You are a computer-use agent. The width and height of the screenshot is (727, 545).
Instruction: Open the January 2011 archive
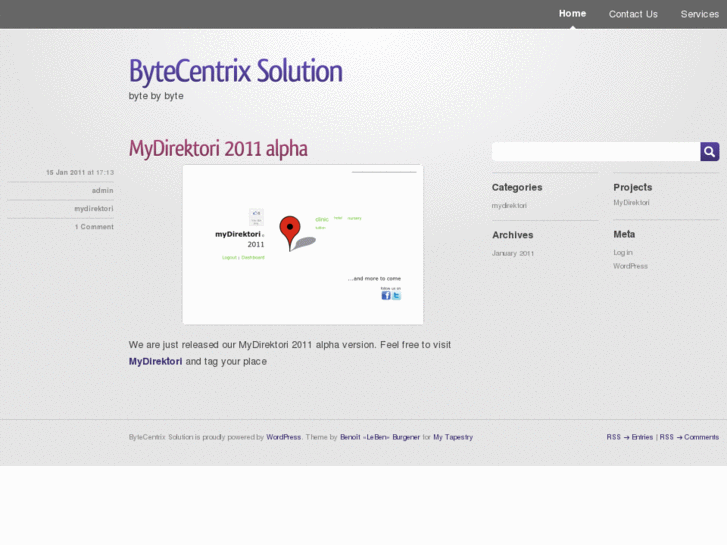coord(513,253)
